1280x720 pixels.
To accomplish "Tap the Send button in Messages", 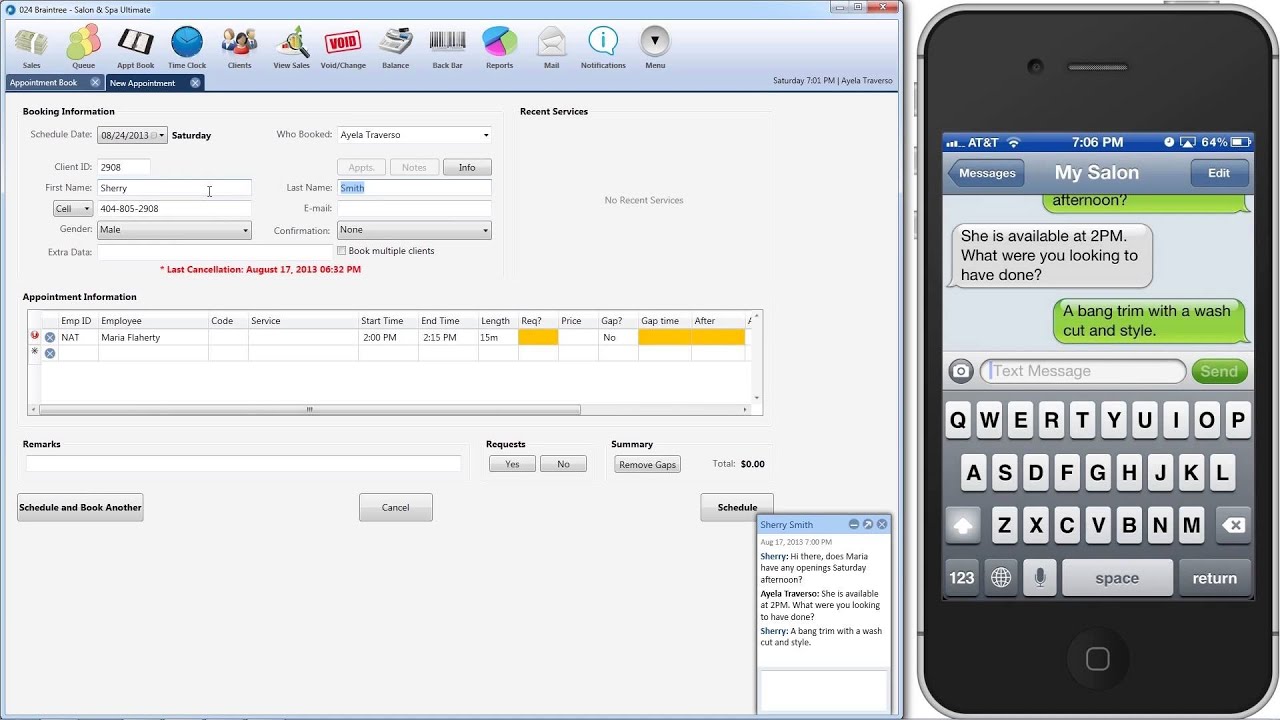I will point(1219,371).
